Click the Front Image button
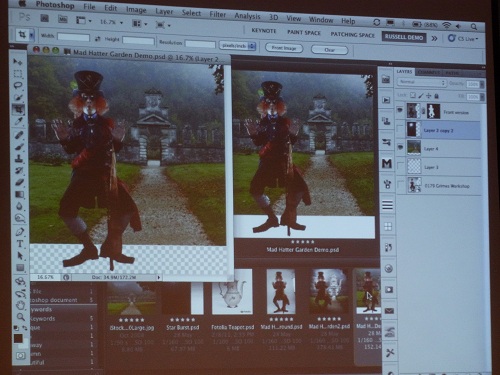Viewport: 500px width, 375px height. (x=284, y=48)
